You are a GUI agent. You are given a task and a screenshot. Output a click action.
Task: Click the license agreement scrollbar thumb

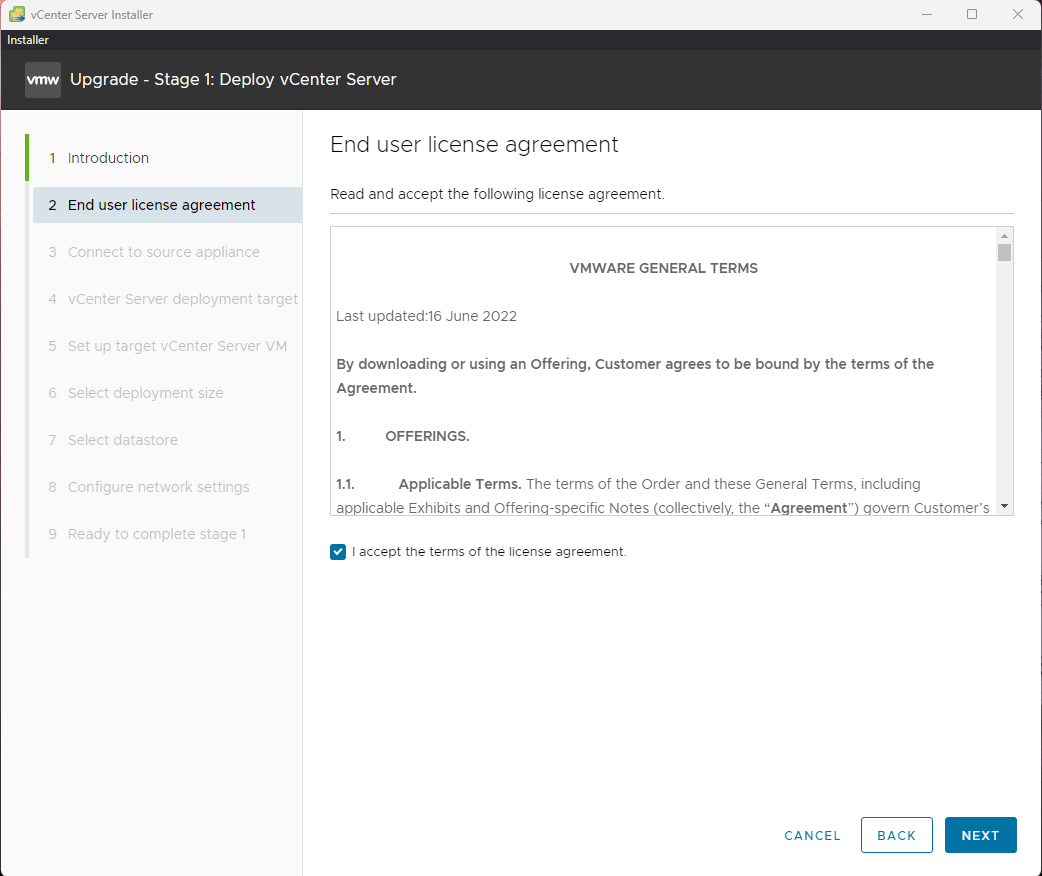[1004, 252]
